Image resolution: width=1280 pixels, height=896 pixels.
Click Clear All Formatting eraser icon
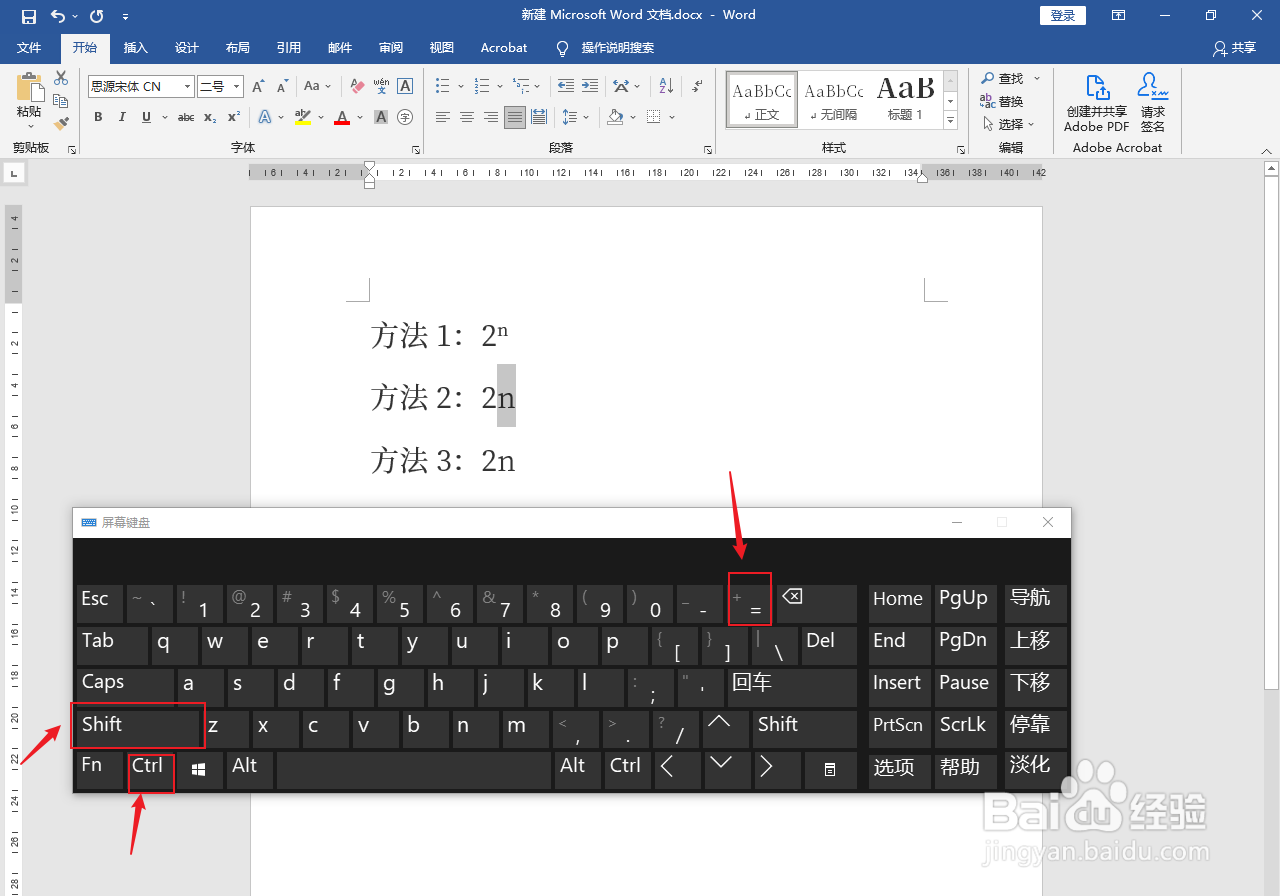coord(357,87)
